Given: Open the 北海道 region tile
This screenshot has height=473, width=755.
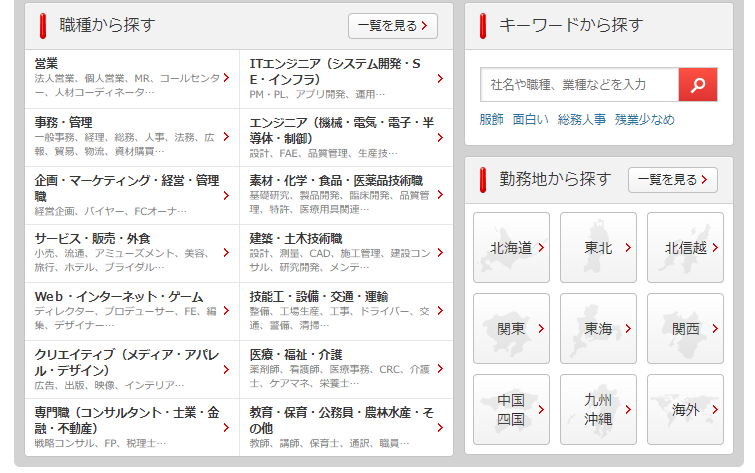Looking at the screenshot, I should click(511, 248).
